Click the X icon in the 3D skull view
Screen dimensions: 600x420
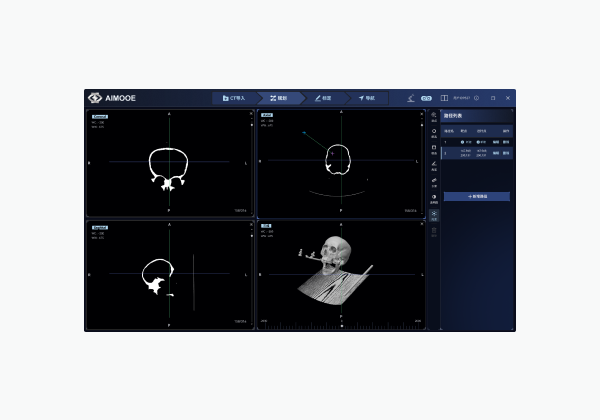click(422, 224)
